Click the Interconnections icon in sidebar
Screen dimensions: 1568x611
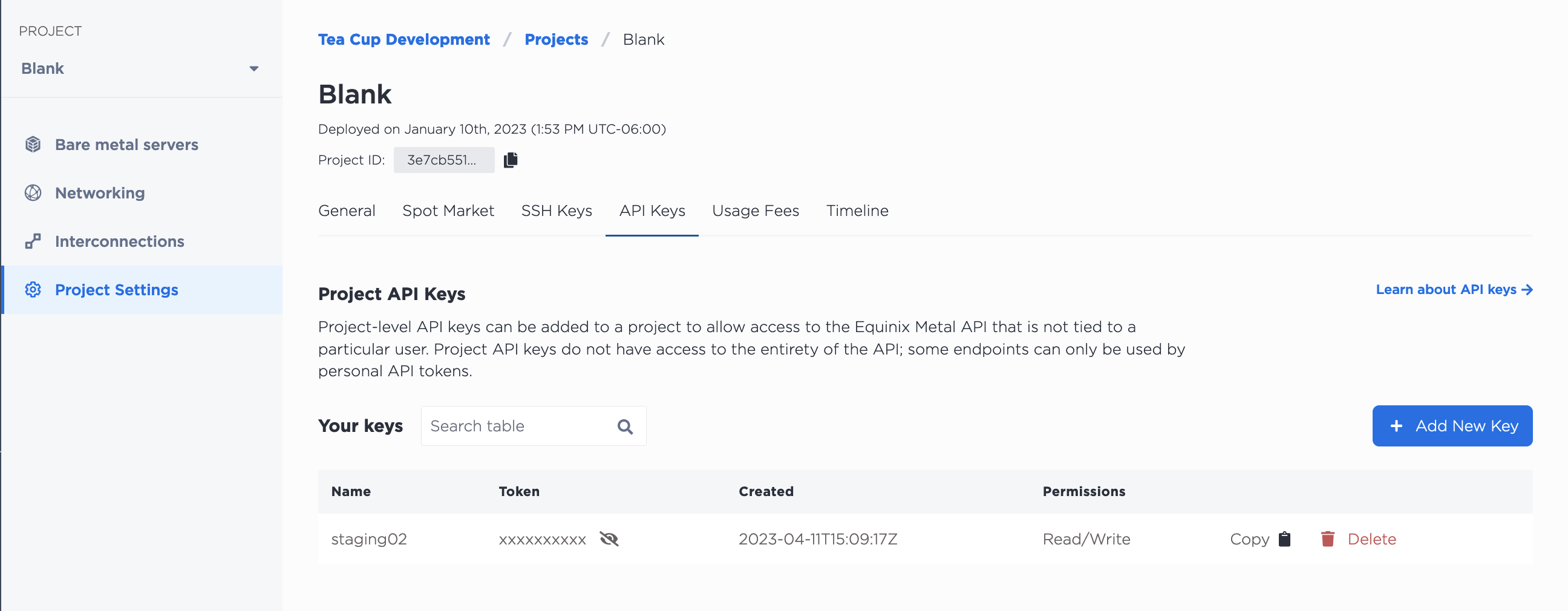(x=33, y=241)
